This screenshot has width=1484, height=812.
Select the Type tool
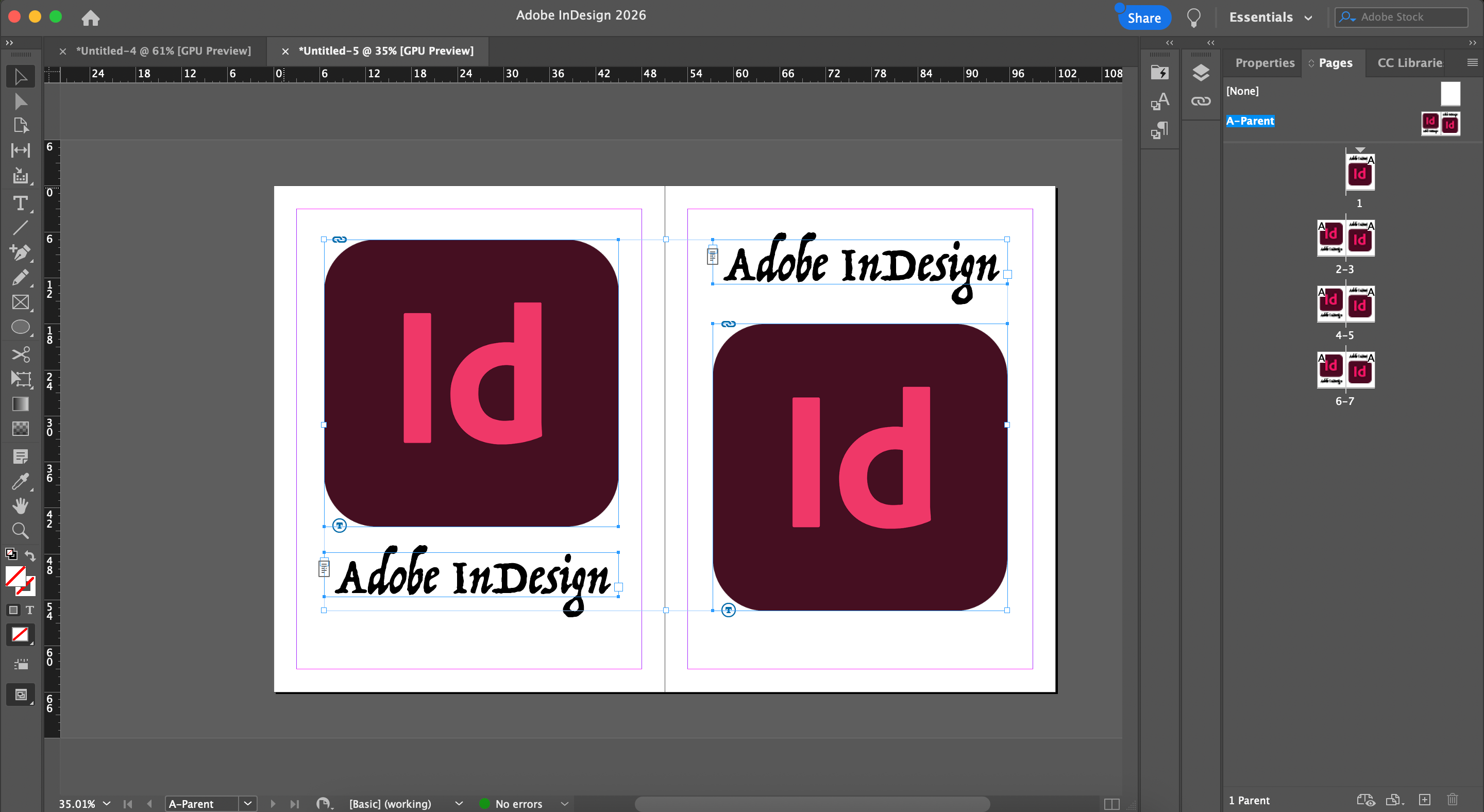[x=20, y=204]
